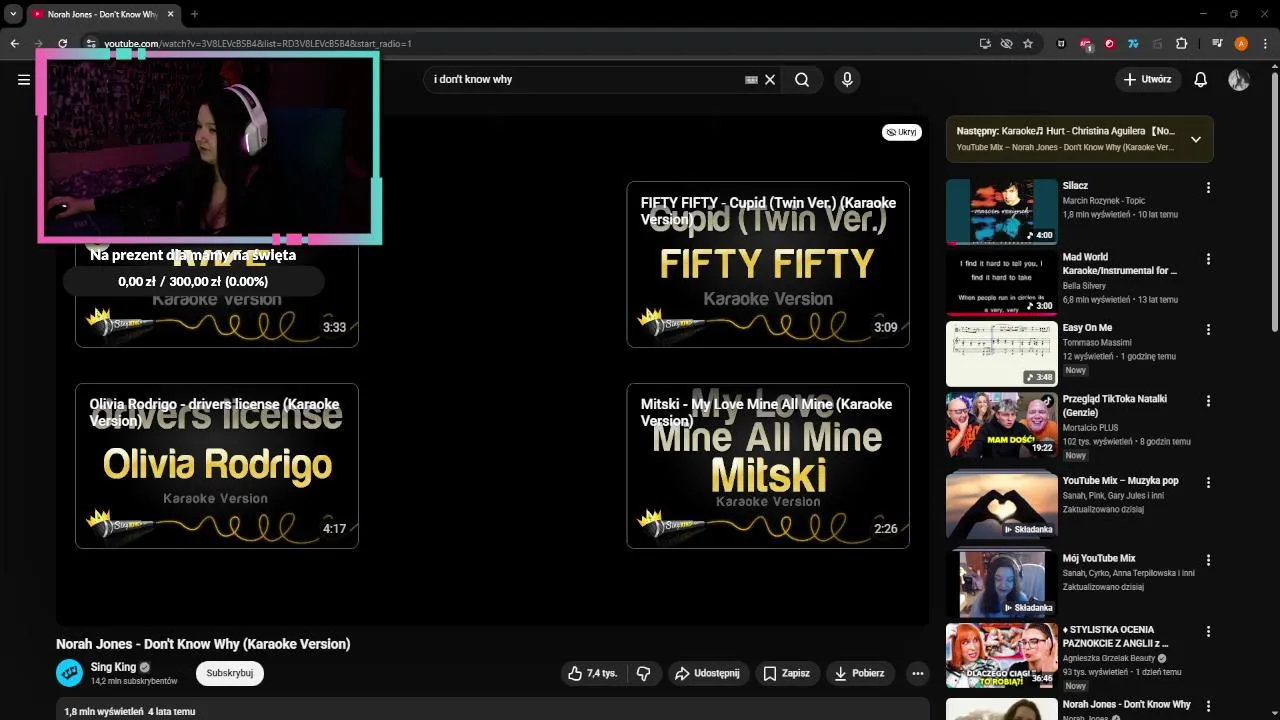This screenshot has height=720, width=1280.
Task: Open the YouTube hamburger guide menu
Action: (x=24, y=80)
